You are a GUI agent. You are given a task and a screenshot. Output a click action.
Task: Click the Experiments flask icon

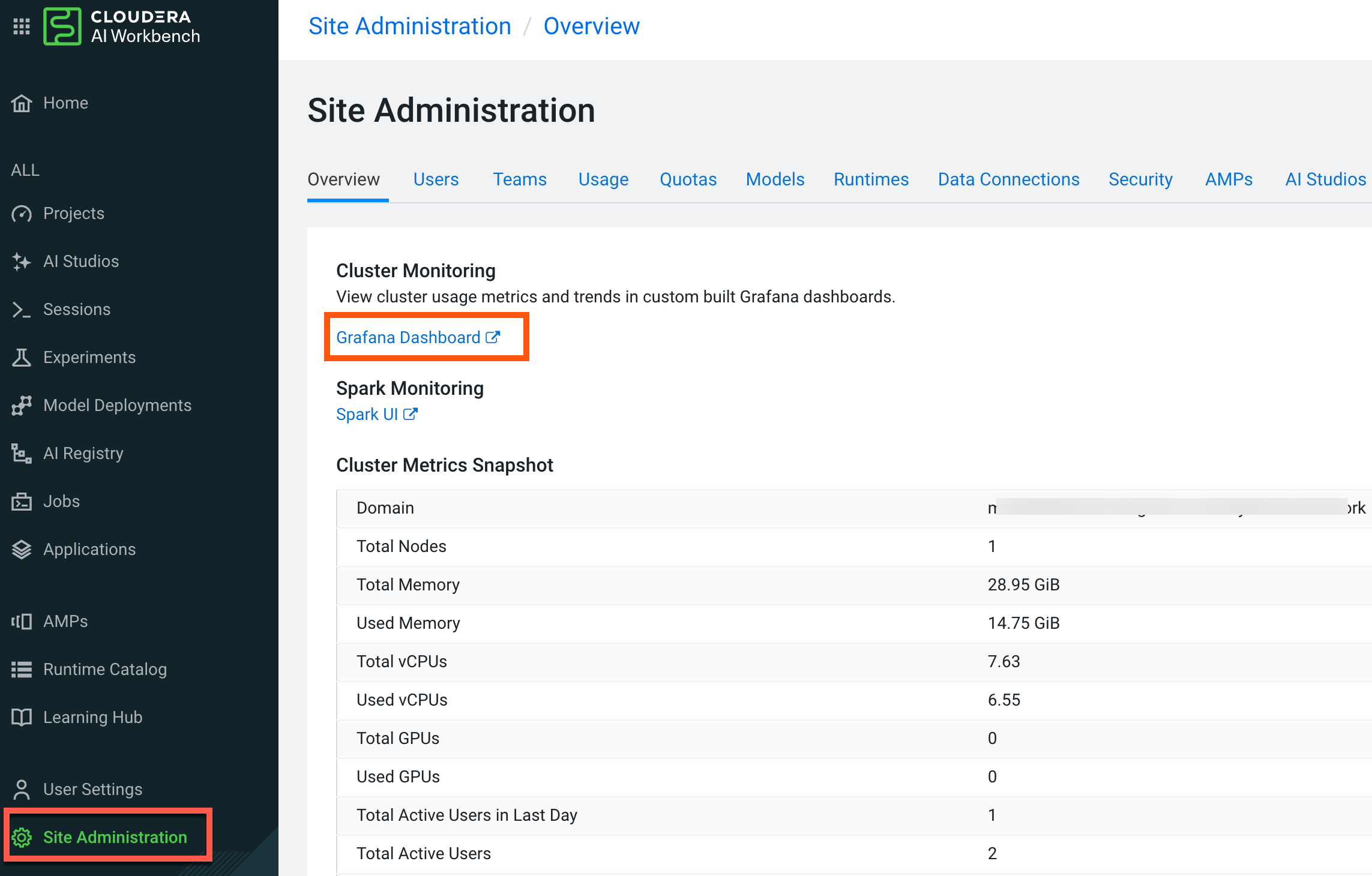coord(22,358)
